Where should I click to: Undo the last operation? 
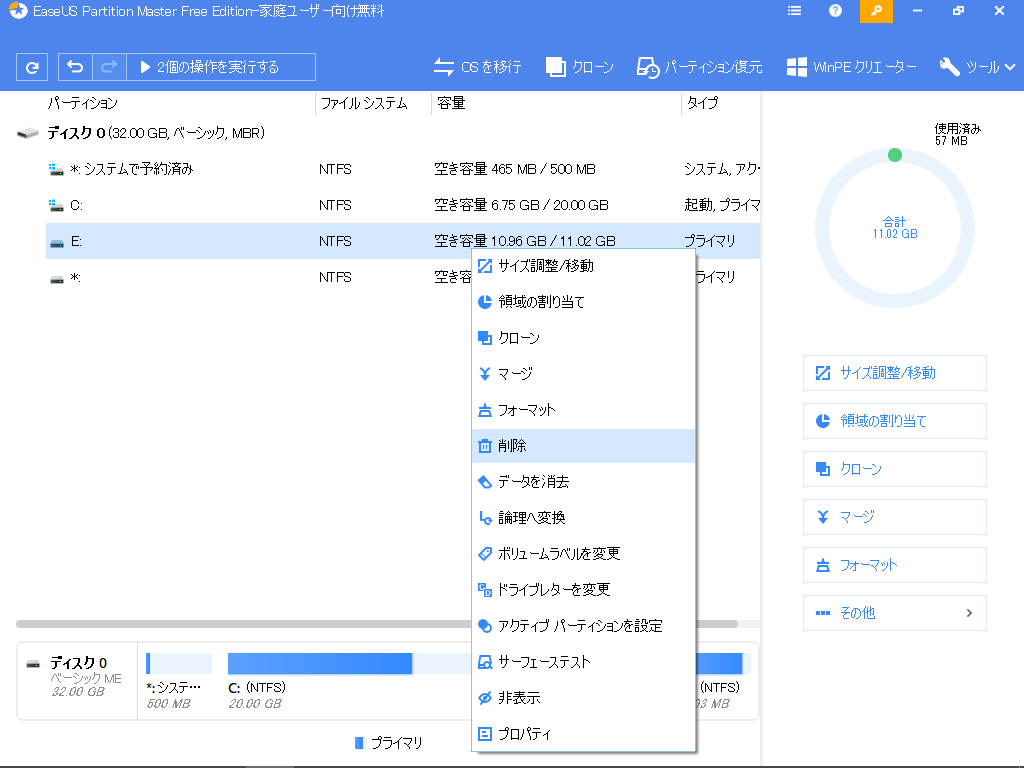75,67
